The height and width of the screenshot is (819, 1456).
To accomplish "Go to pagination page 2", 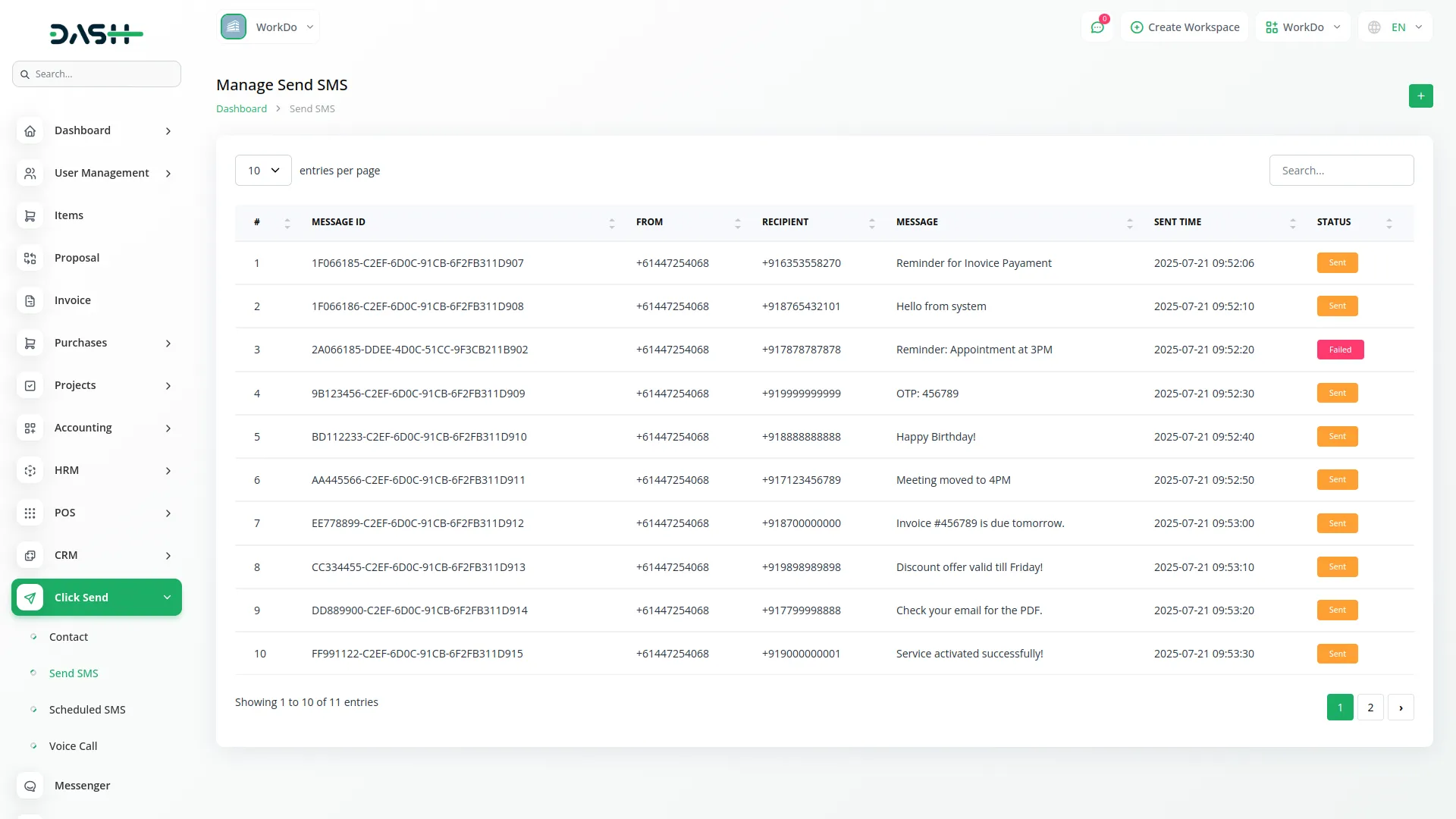I will coord(1370,708).
